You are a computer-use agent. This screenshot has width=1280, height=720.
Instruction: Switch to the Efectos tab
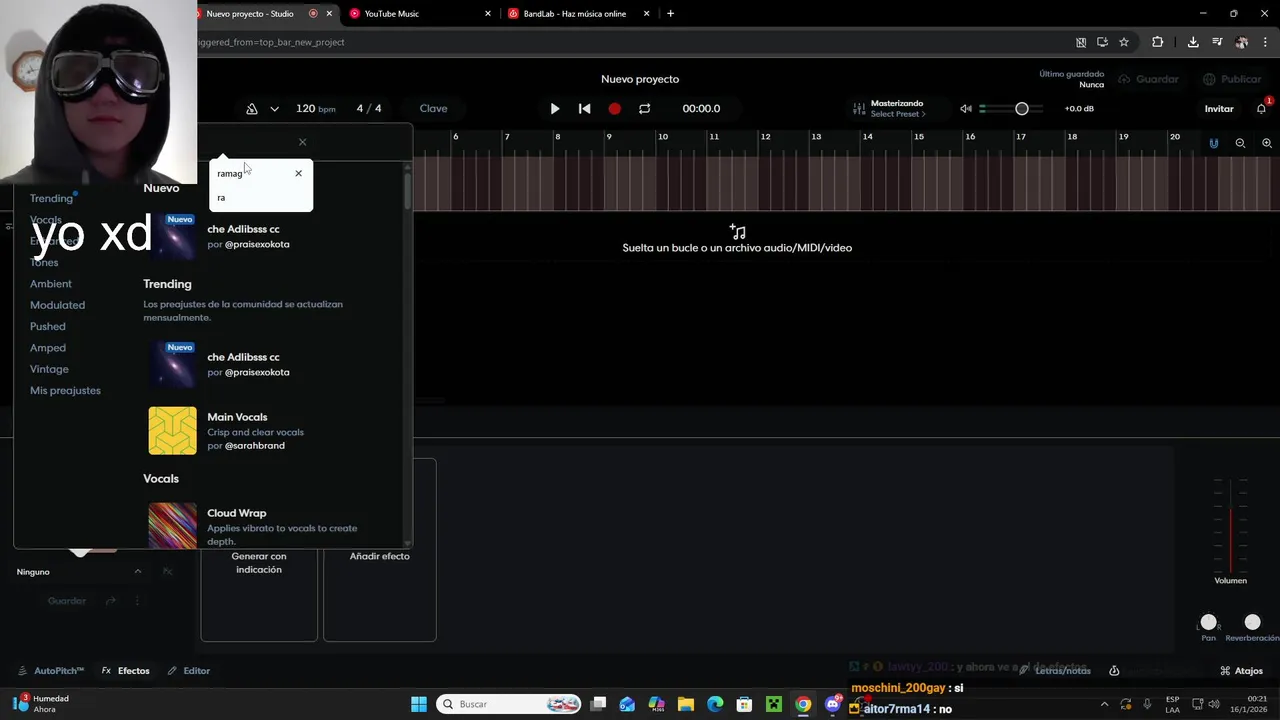tap(125, 671)
